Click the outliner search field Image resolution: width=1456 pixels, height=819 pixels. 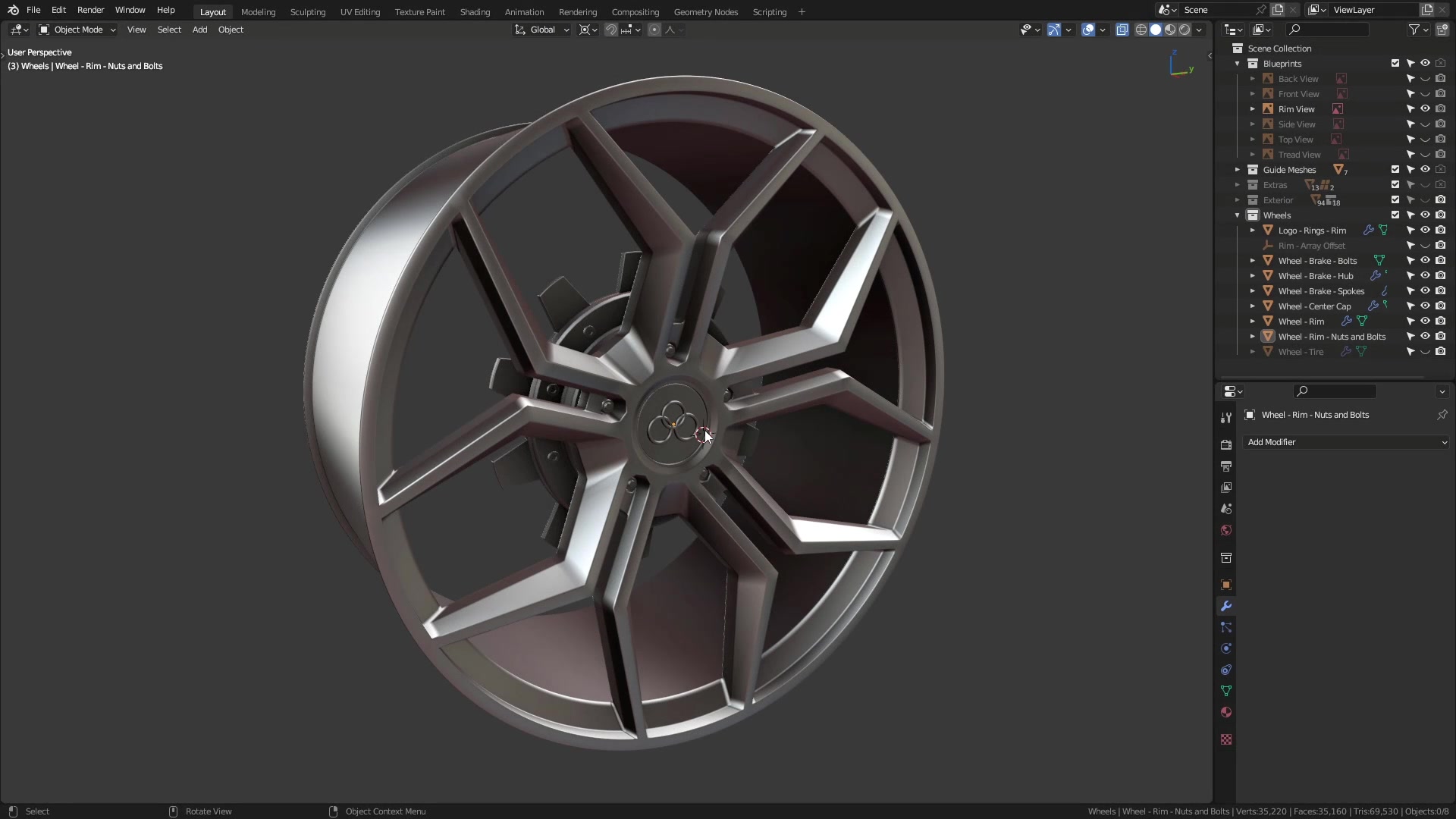pos(1327,30)
